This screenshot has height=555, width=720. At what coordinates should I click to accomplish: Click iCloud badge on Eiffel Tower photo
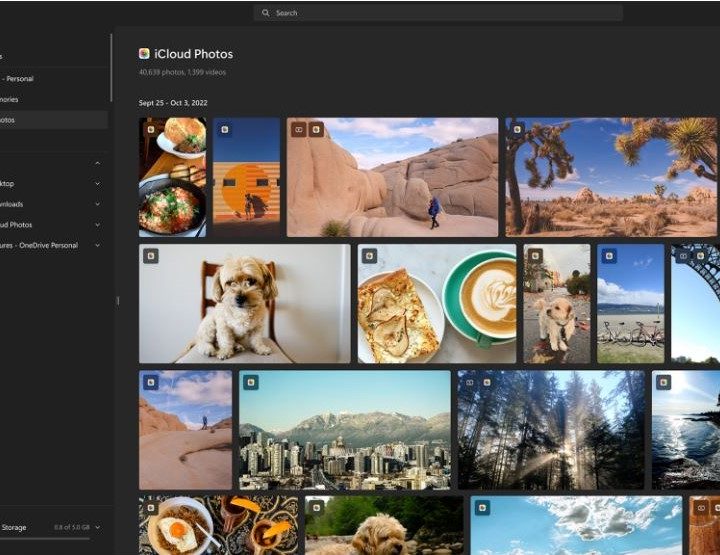[700, 256]
